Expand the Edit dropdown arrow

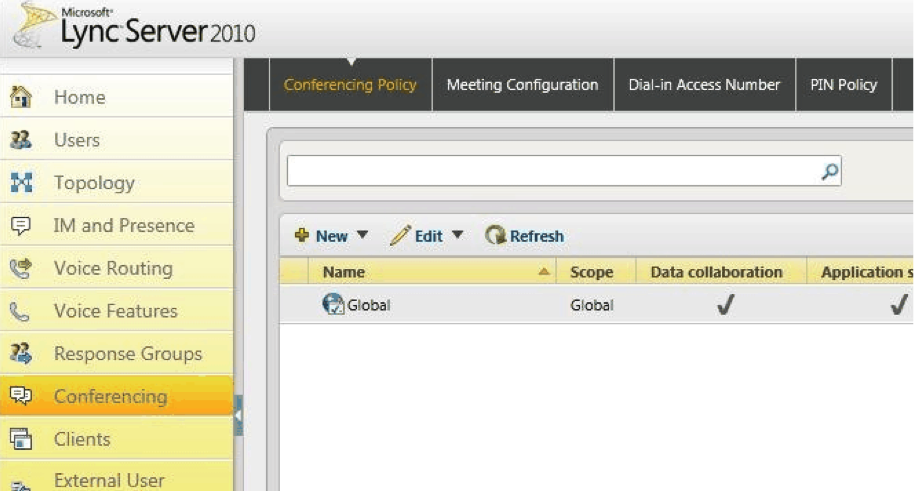(458, 236)
